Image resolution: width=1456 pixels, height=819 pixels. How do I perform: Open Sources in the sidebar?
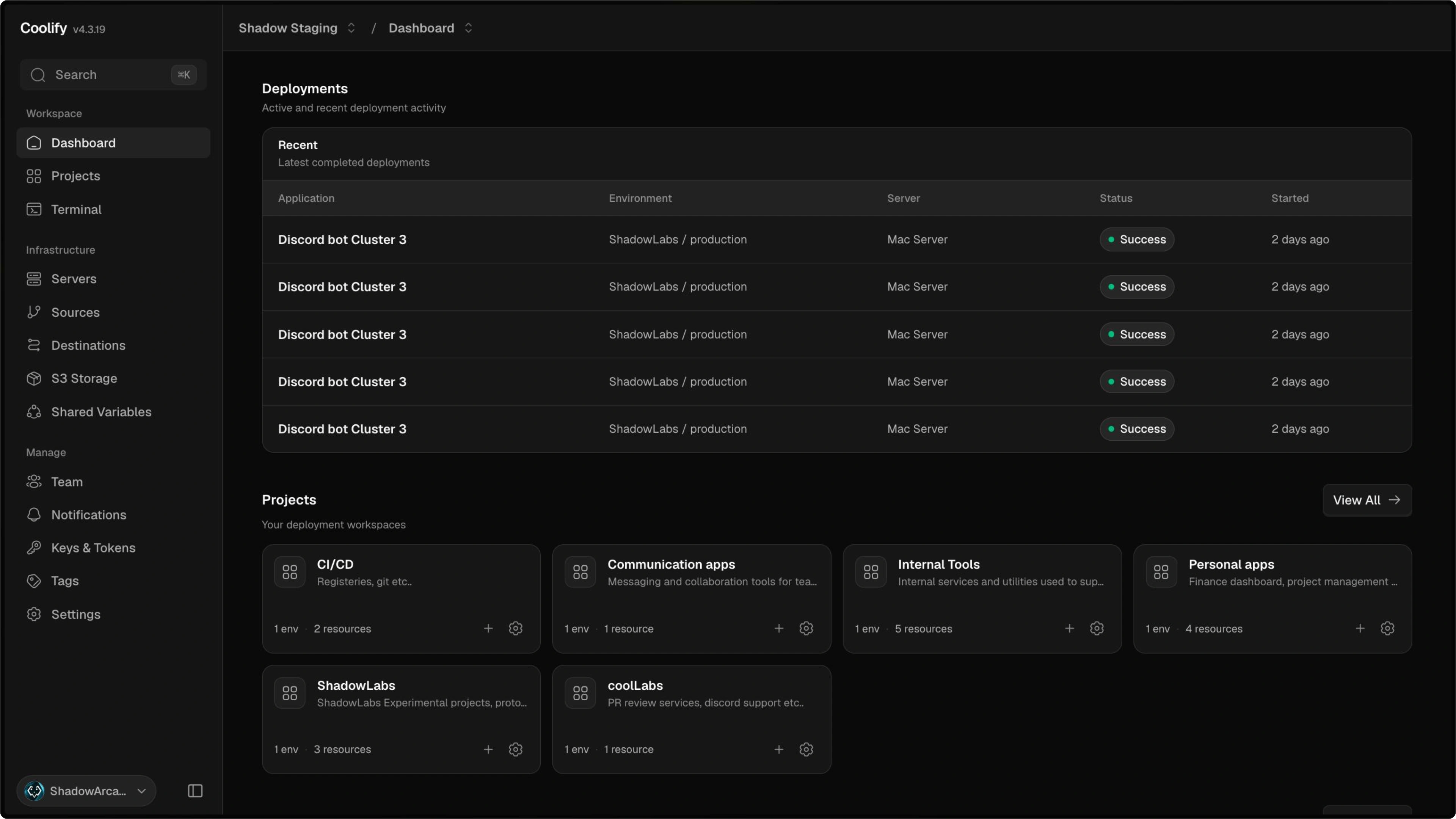click(x=113, y=312)
